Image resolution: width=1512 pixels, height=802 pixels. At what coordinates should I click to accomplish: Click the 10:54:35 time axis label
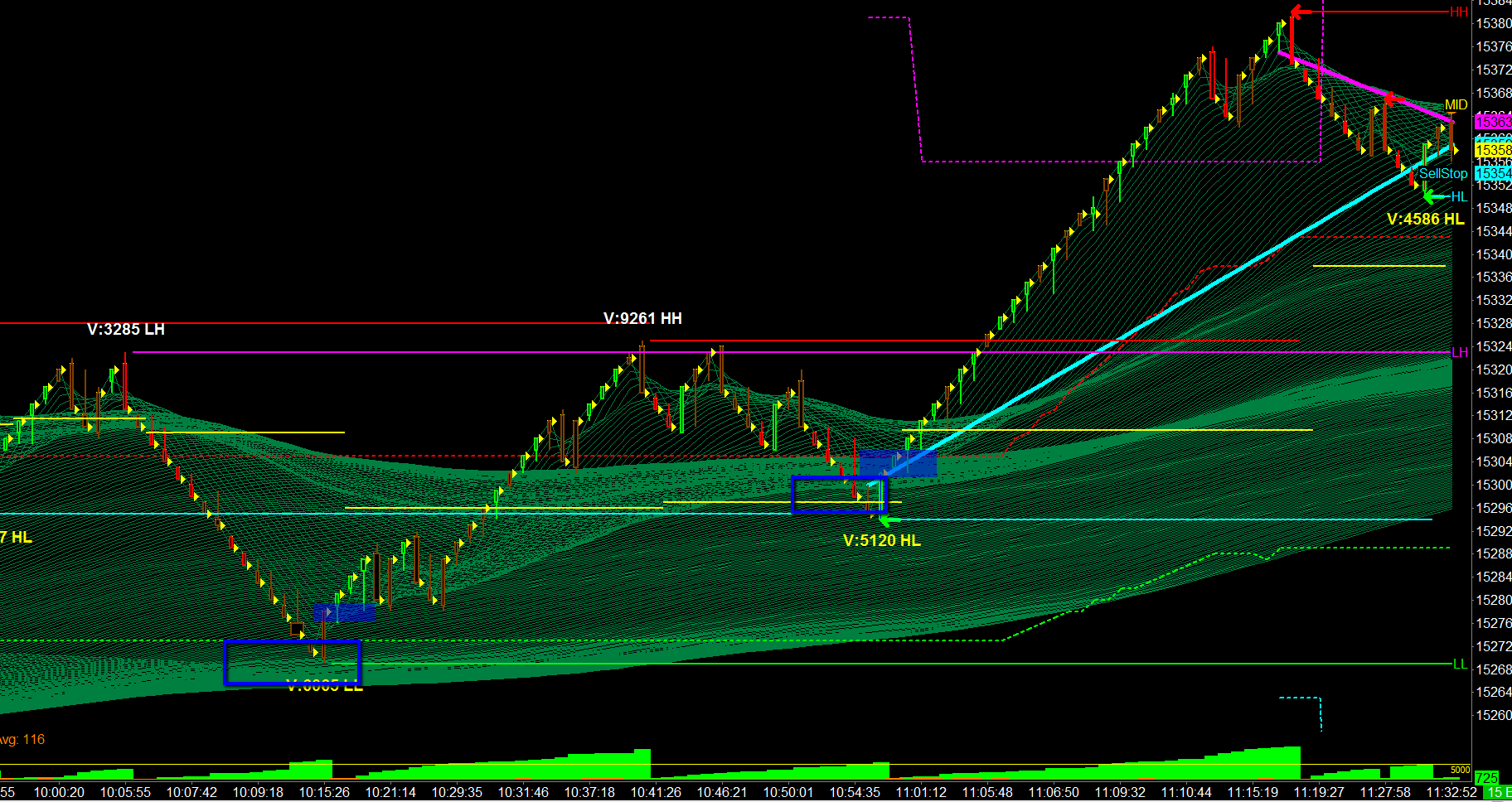[x=855, y=792]
